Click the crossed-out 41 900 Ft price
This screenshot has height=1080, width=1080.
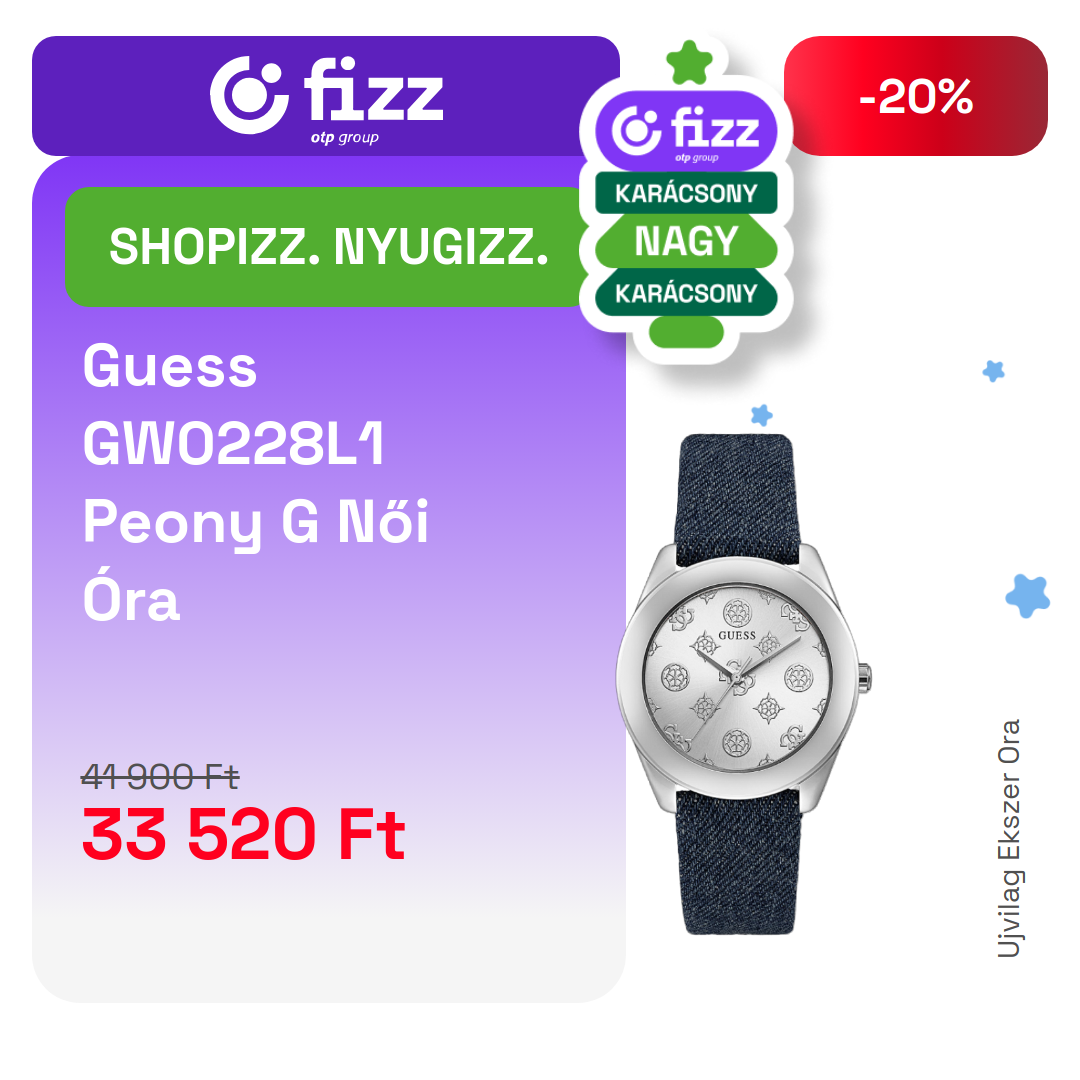(160, 777)
